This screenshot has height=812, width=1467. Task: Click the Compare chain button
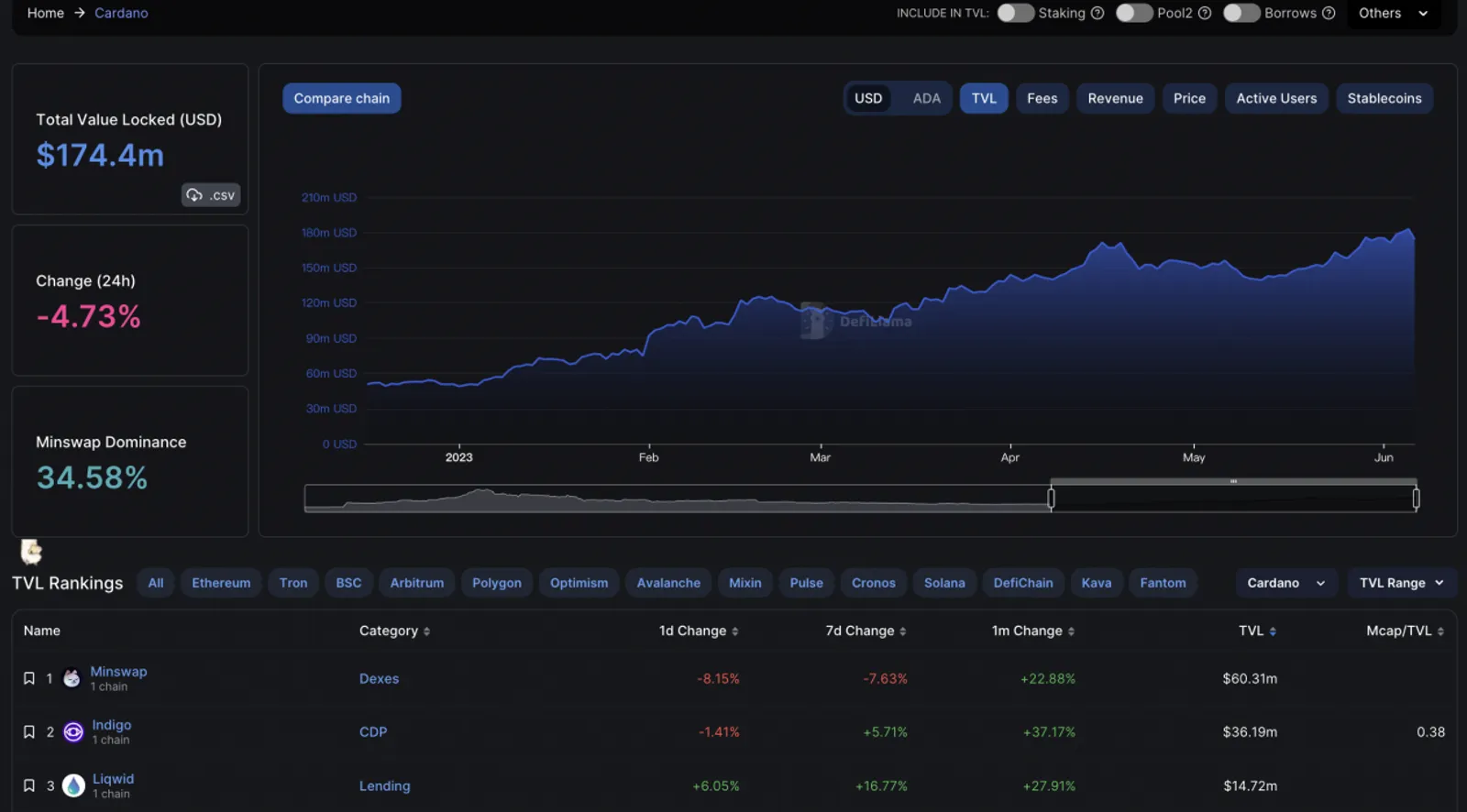[x=341, y=98]
